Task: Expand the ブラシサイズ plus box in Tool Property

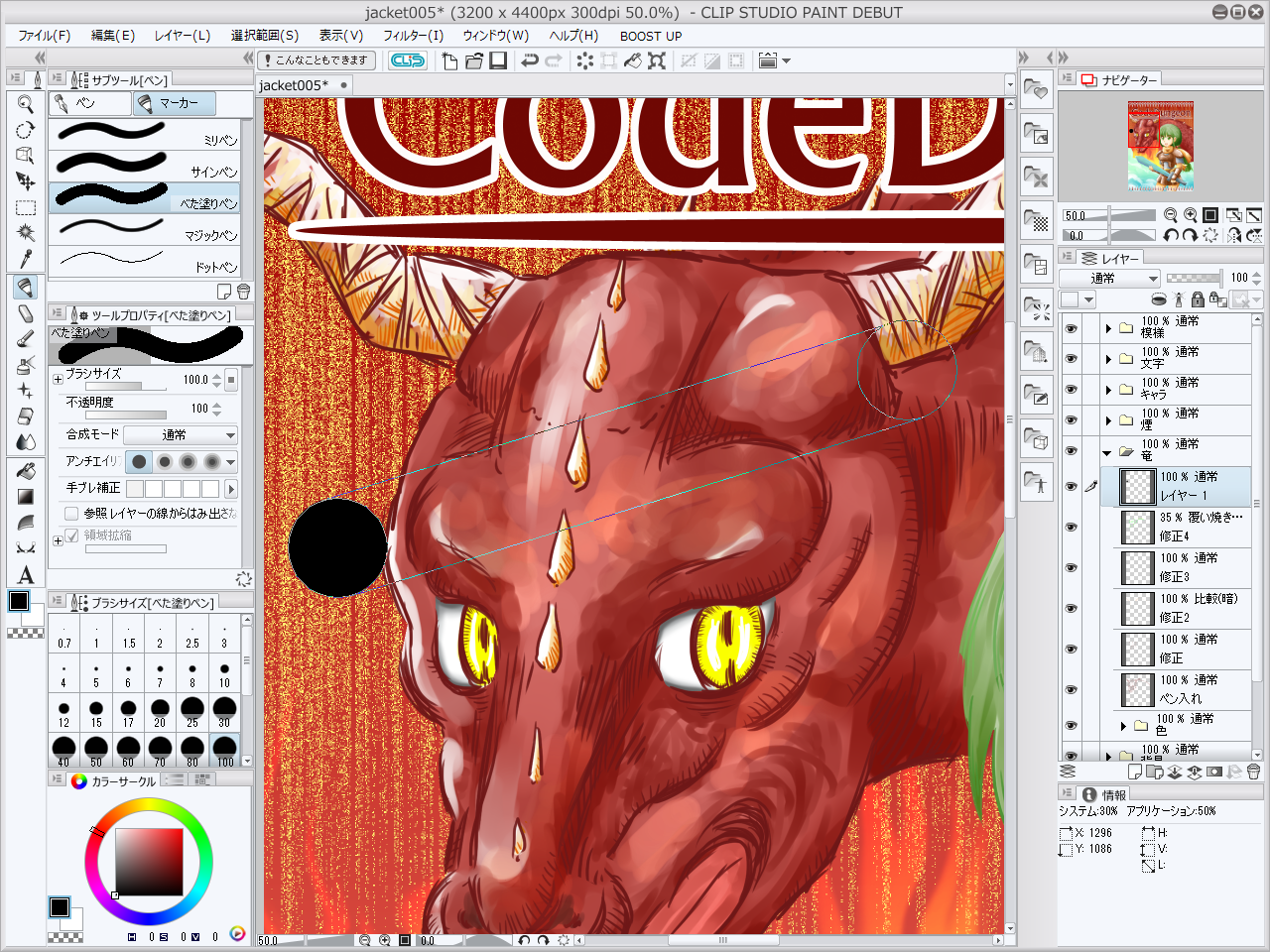Action: tap(58, 379)
